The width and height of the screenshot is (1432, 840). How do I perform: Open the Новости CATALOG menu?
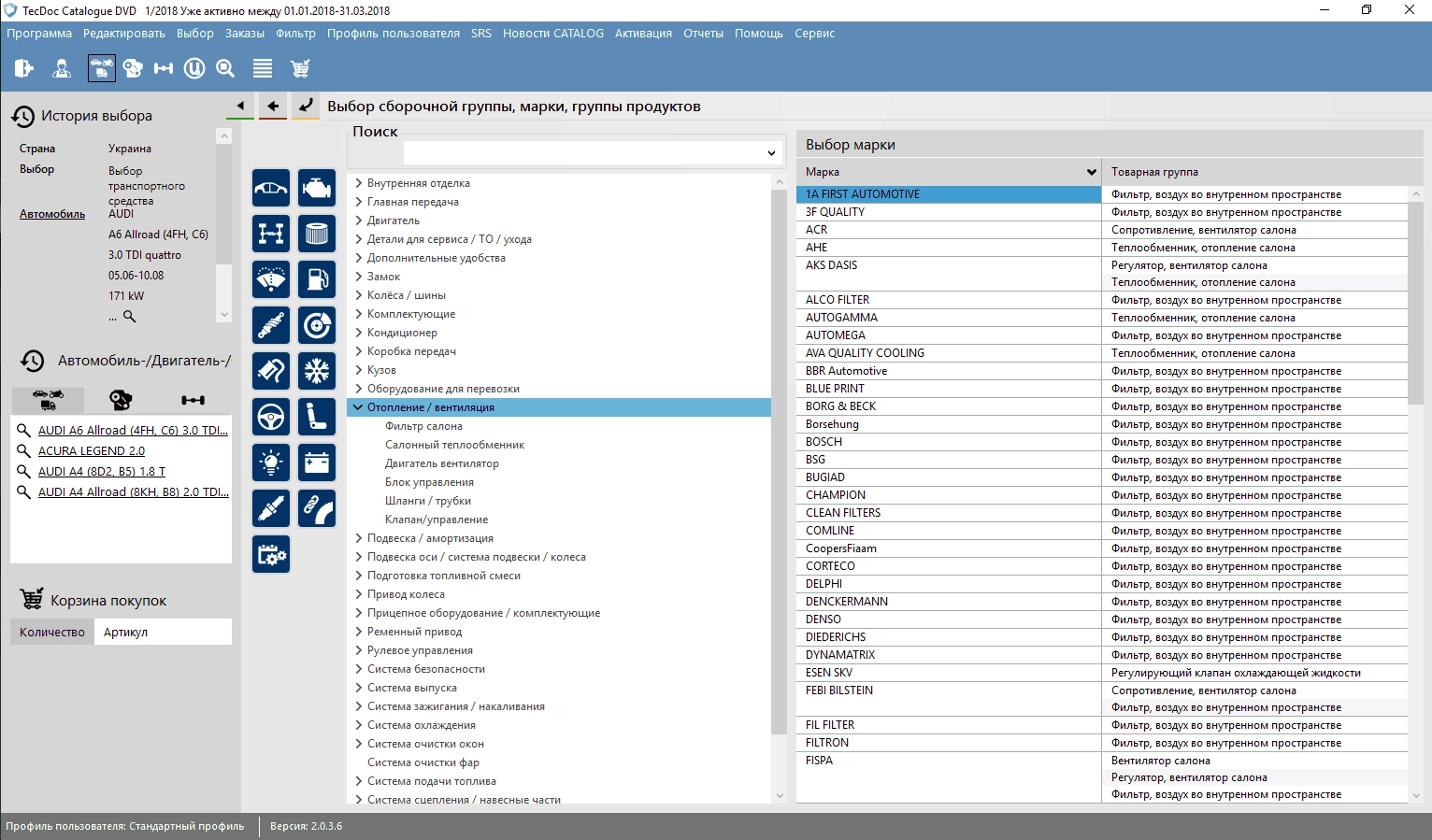(553, 34)
